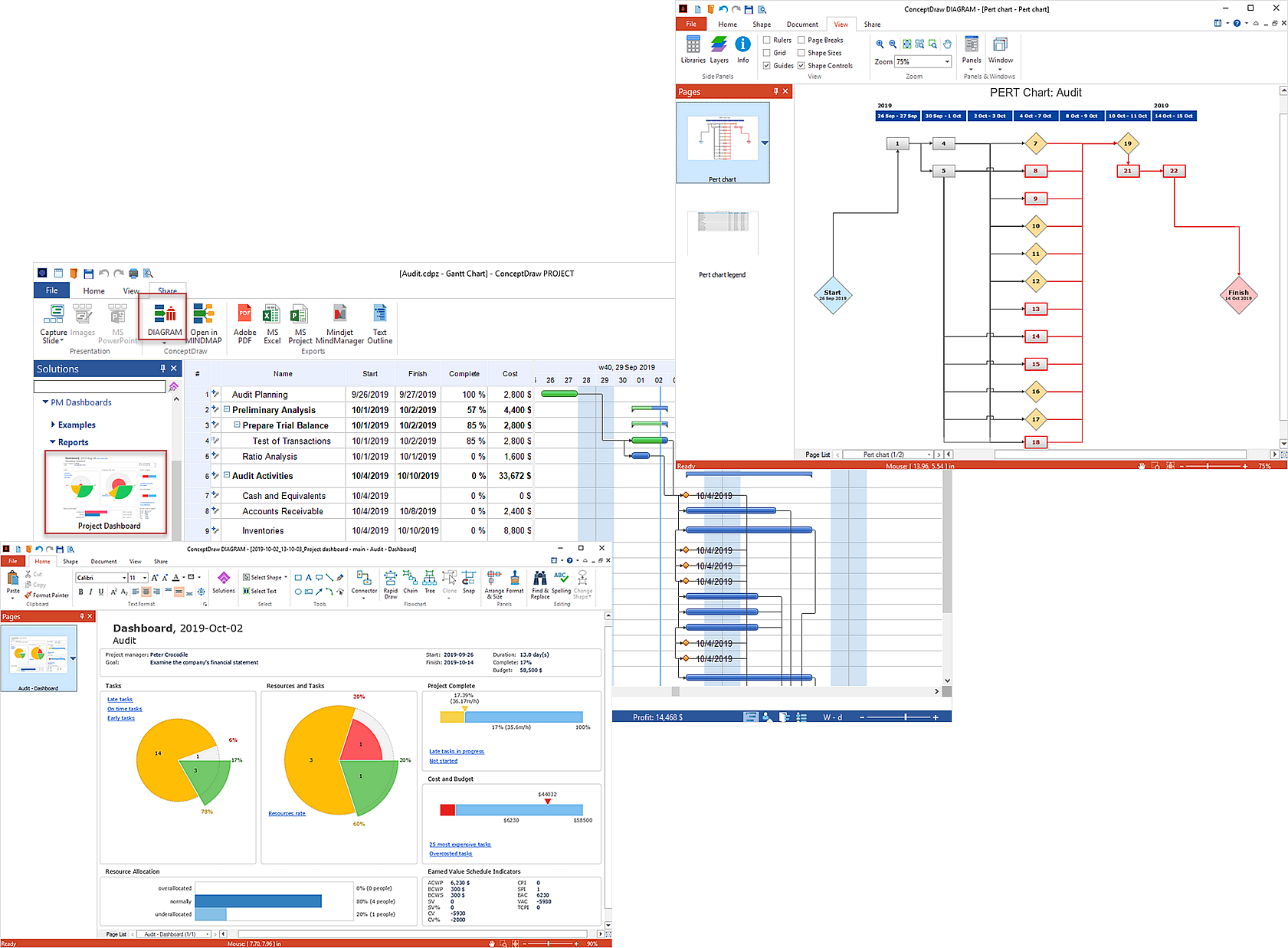Image resolution: width=1288 pixels, height=948 pixels.
Task: Open Late tasks link
Action: [120, 700]
